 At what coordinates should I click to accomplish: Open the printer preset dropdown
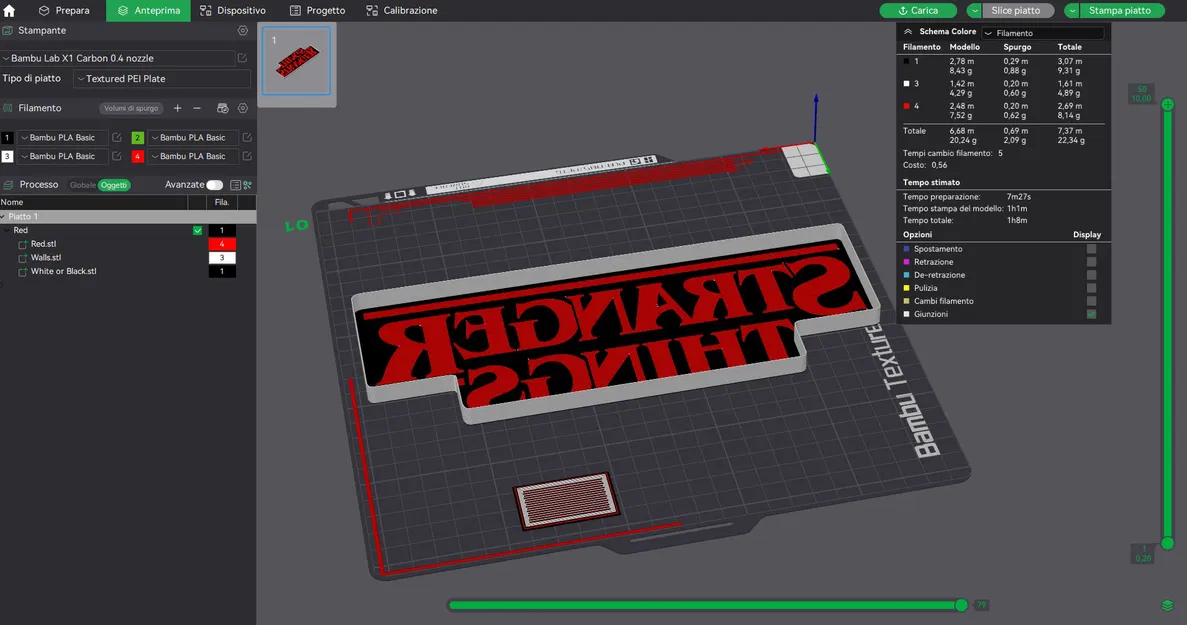click(117, 58)
